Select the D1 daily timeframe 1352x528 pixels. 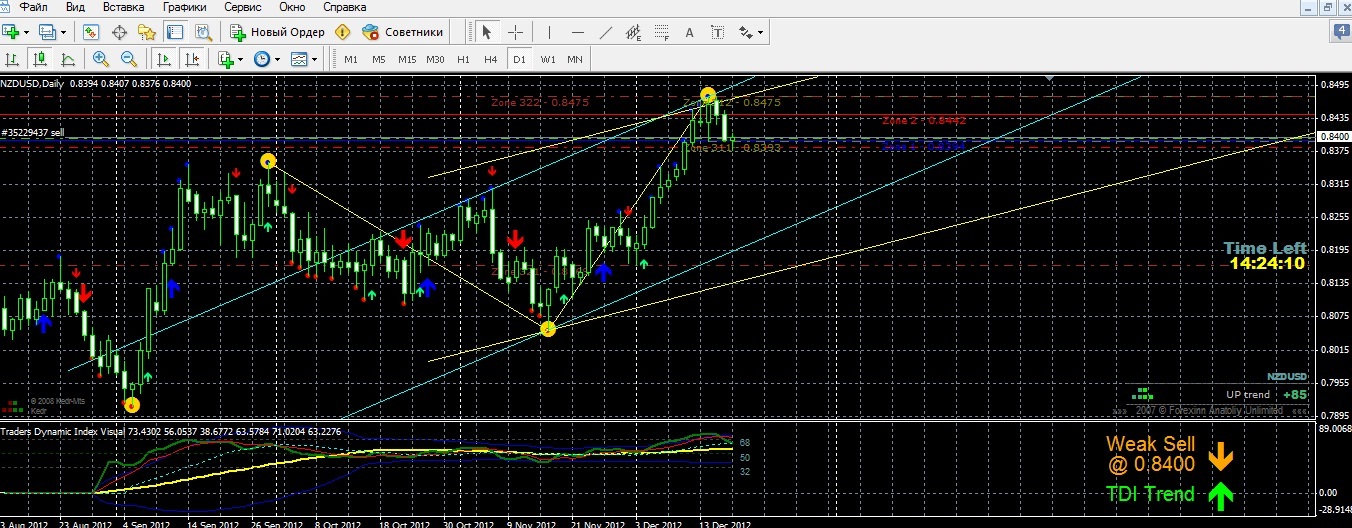click(x=519, y=59)
